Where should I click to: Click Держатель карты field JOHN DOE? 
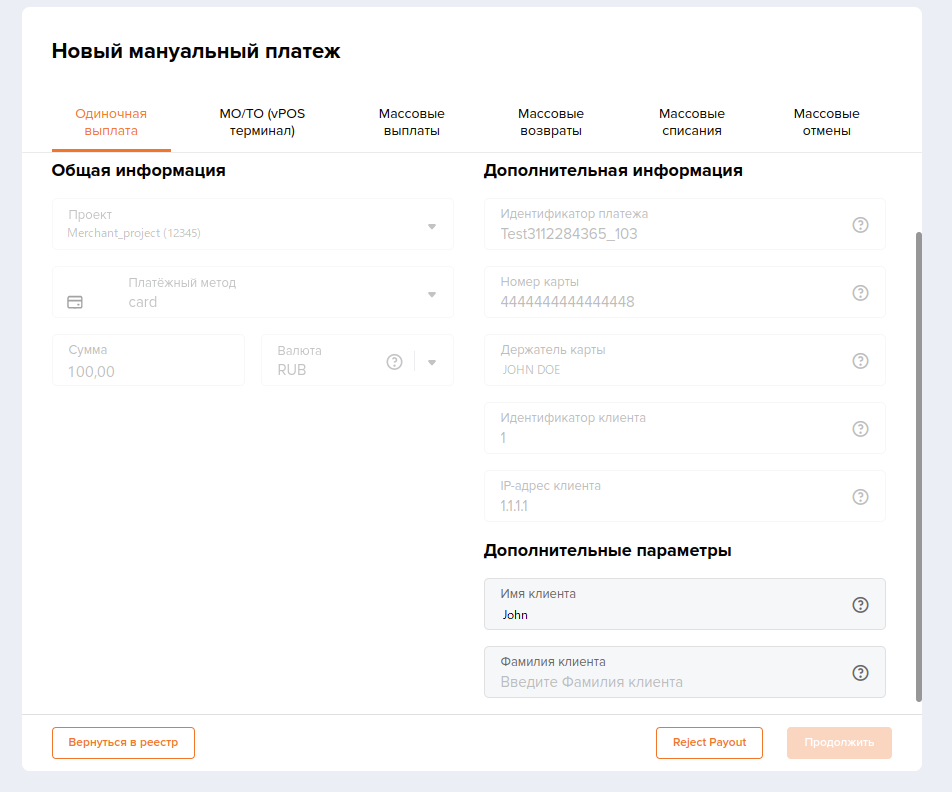click(x=684, y=360)
